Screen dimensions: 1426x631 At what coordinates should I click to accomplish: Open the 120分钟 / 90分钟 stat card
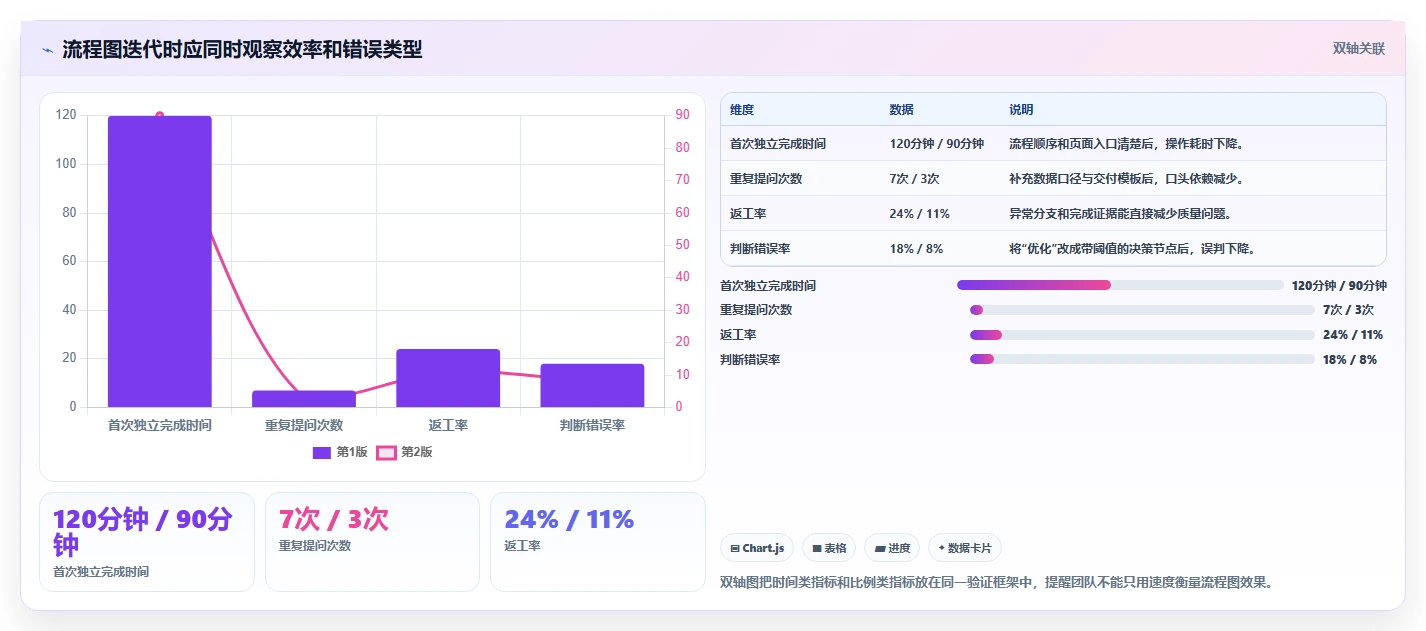[147, 542]
